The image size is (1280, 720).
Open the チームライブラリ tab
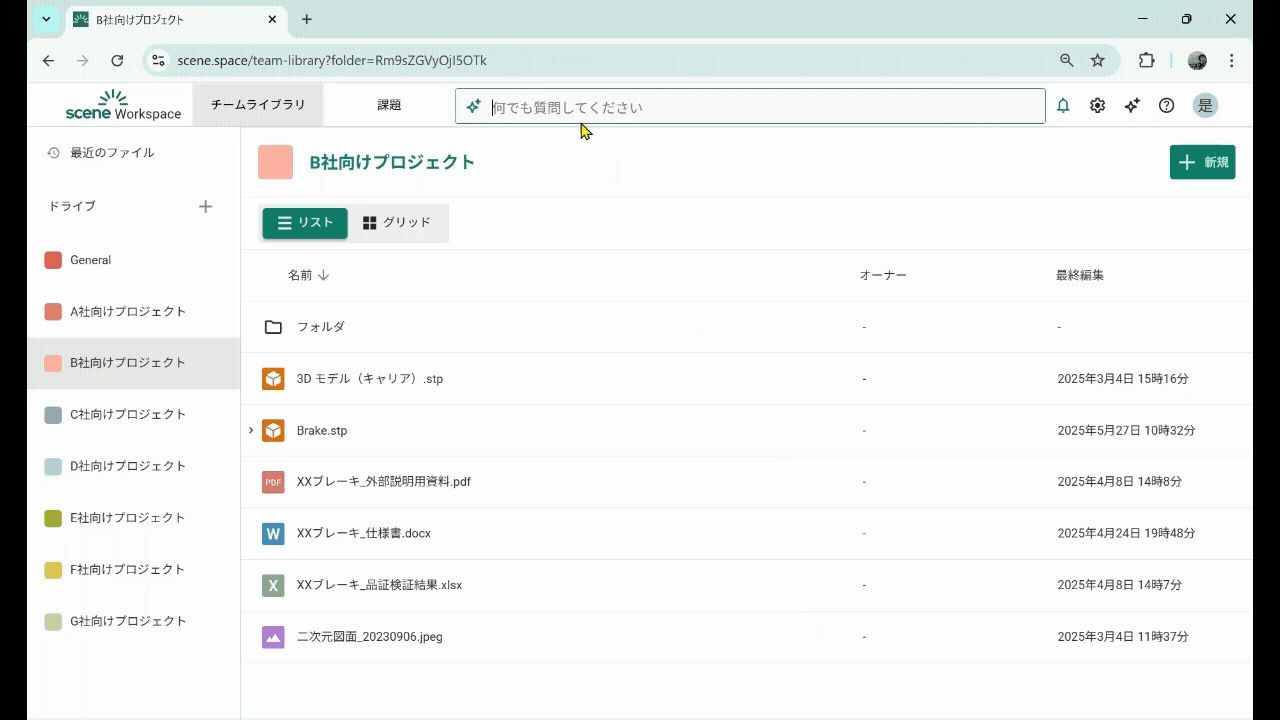pos(258,105)
